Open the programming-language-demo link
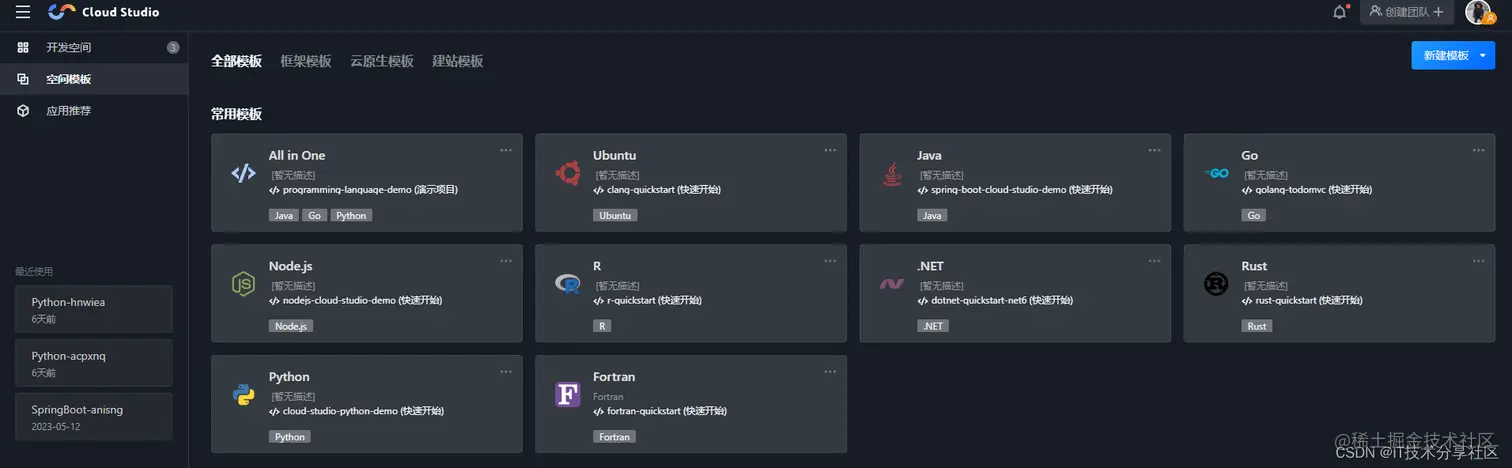 point(363,189)
